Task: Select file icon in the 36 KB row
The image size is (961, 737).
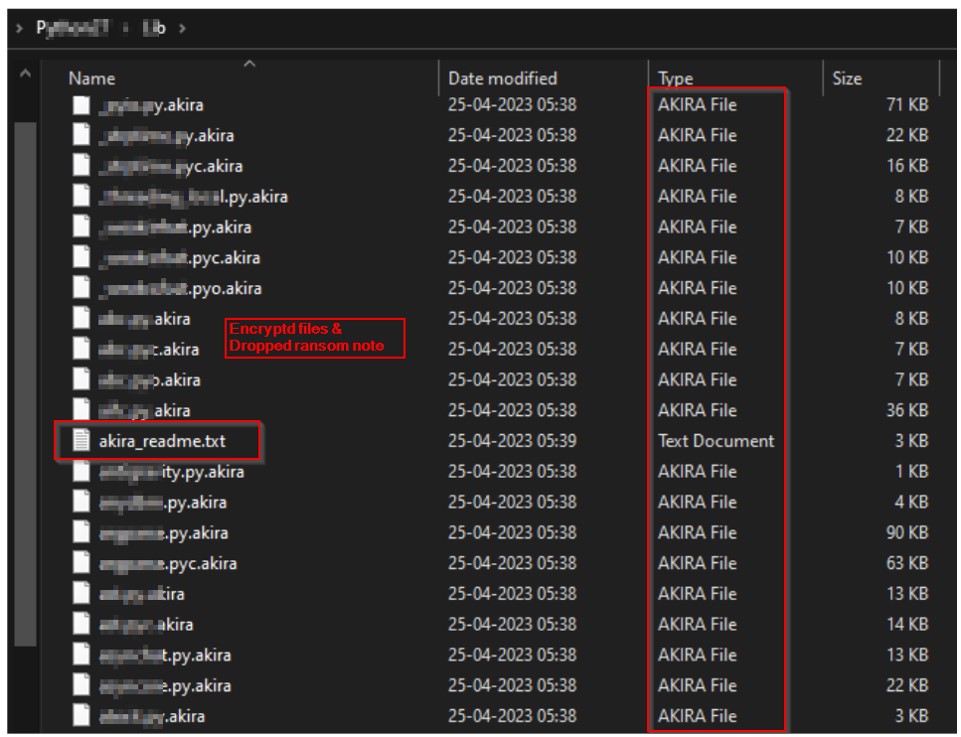Action: [x=82, y=410]
